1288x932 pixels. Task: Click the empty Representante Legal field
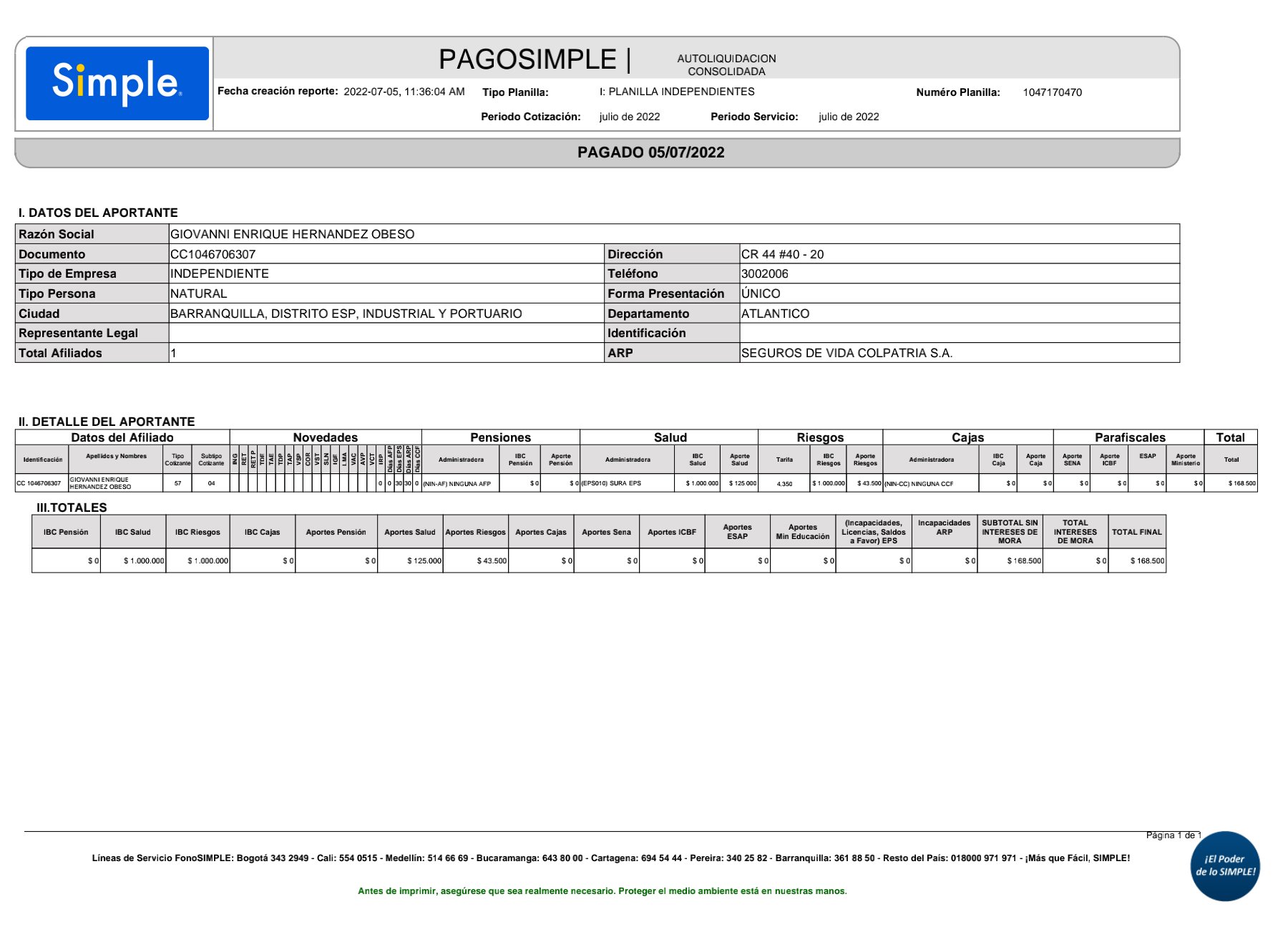tap(386, 333)
